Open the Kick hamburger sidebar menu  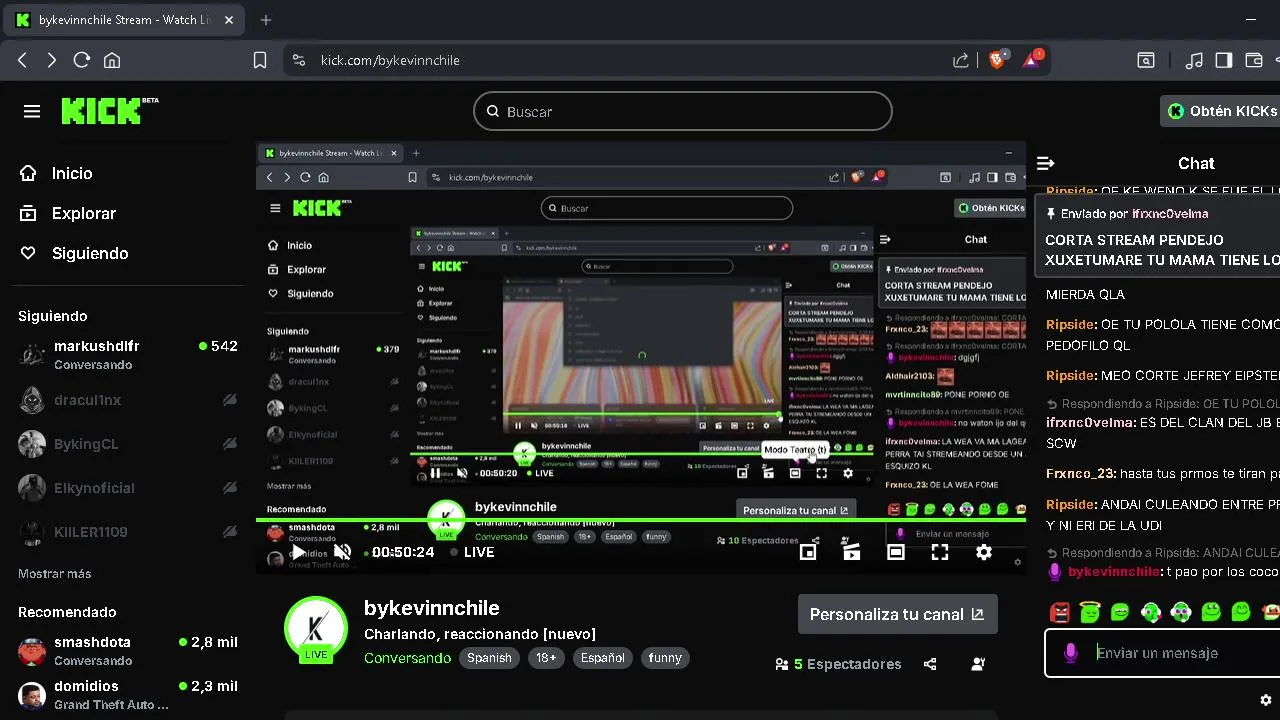click(32, 111)
